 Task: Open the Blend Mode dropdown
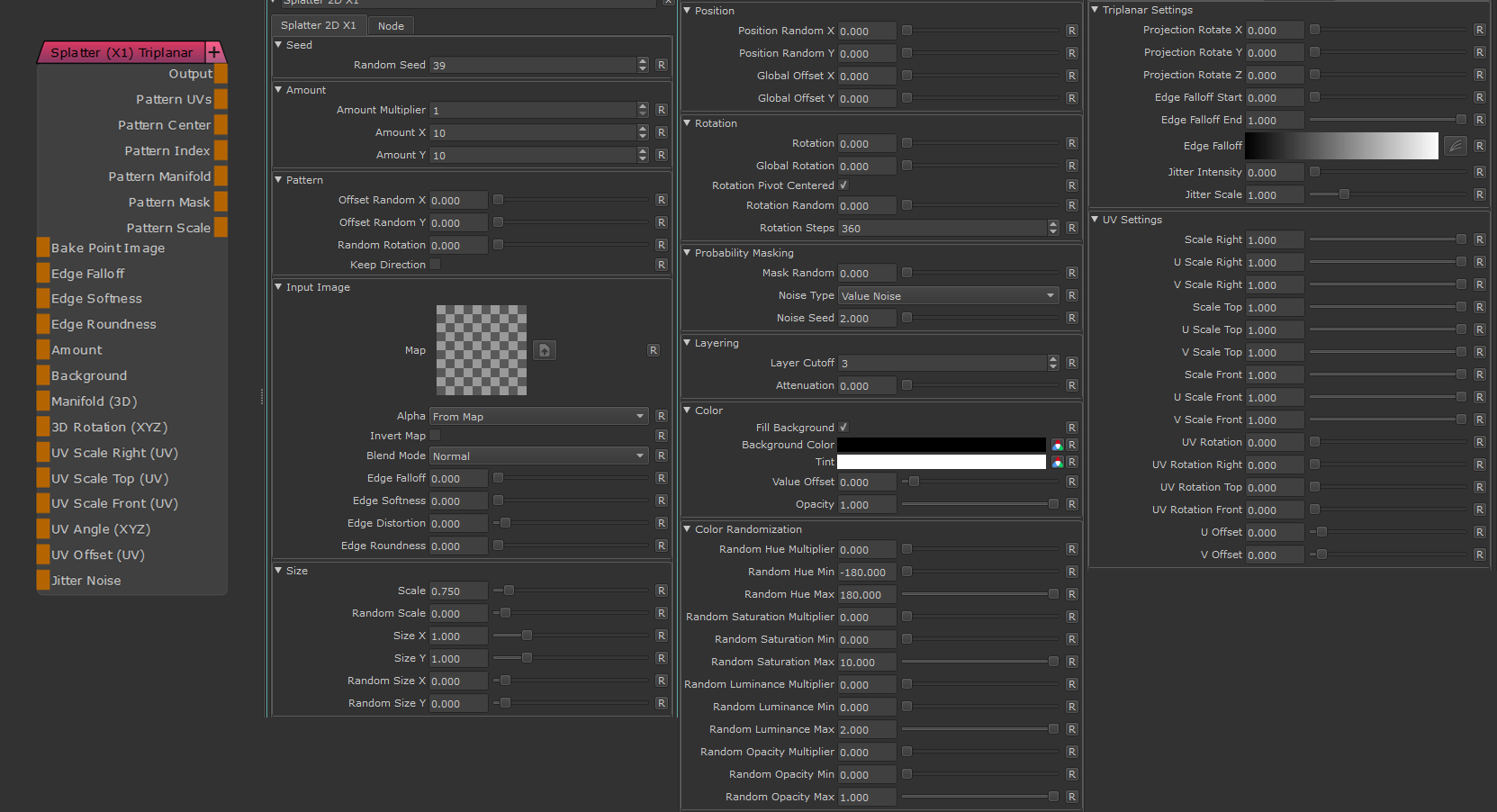click(538, 456)
